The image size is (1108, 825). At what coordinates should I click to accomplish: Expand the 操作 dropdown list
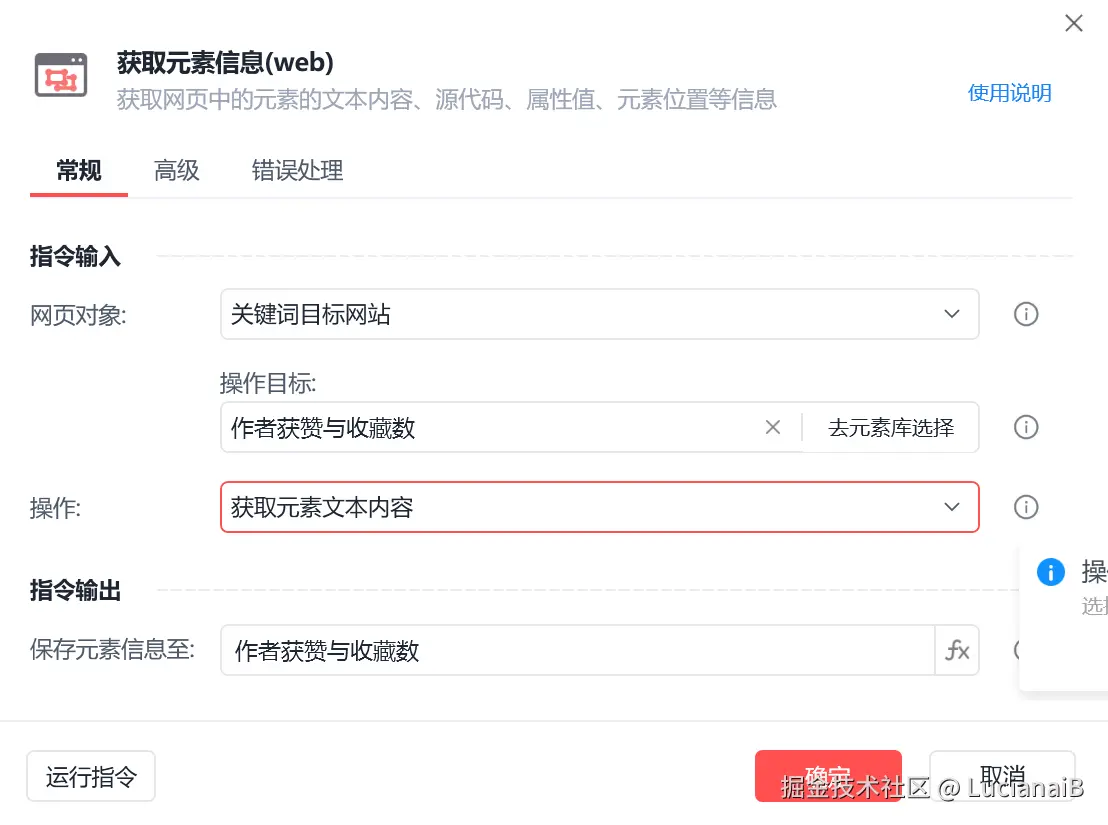tap(951, 507)
